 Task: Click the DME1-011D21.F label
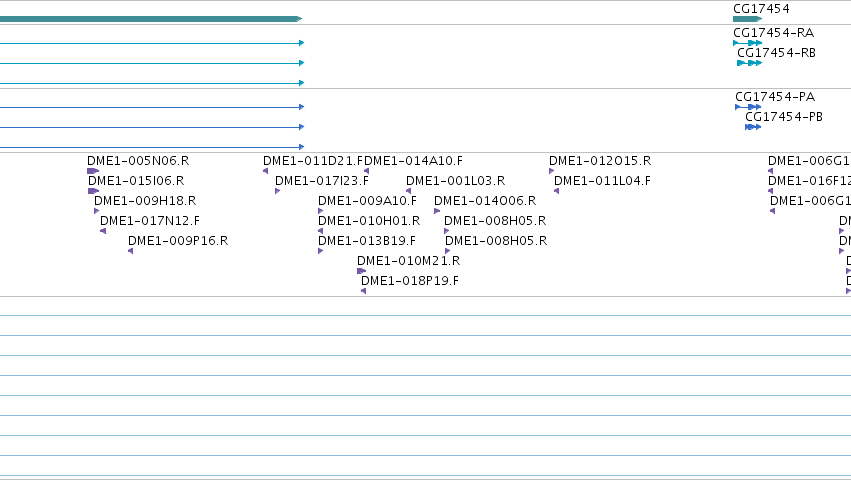coord(313,161)
